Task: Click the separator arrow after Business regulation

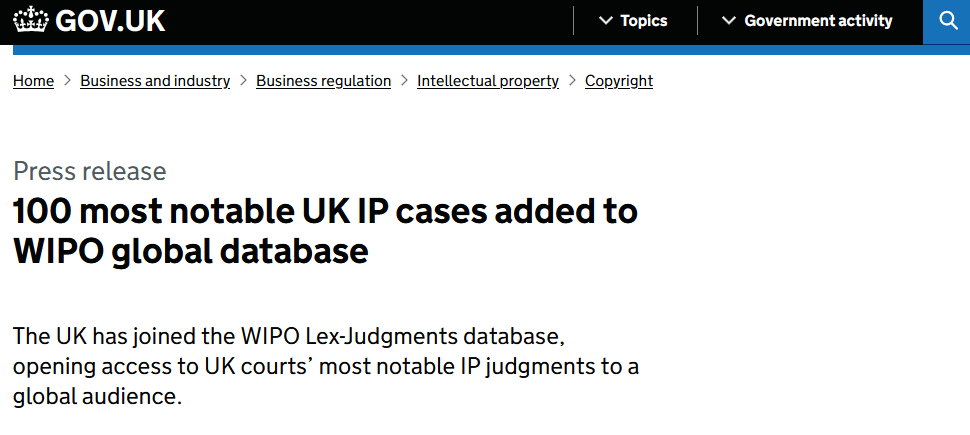Action: click(404, 81)
